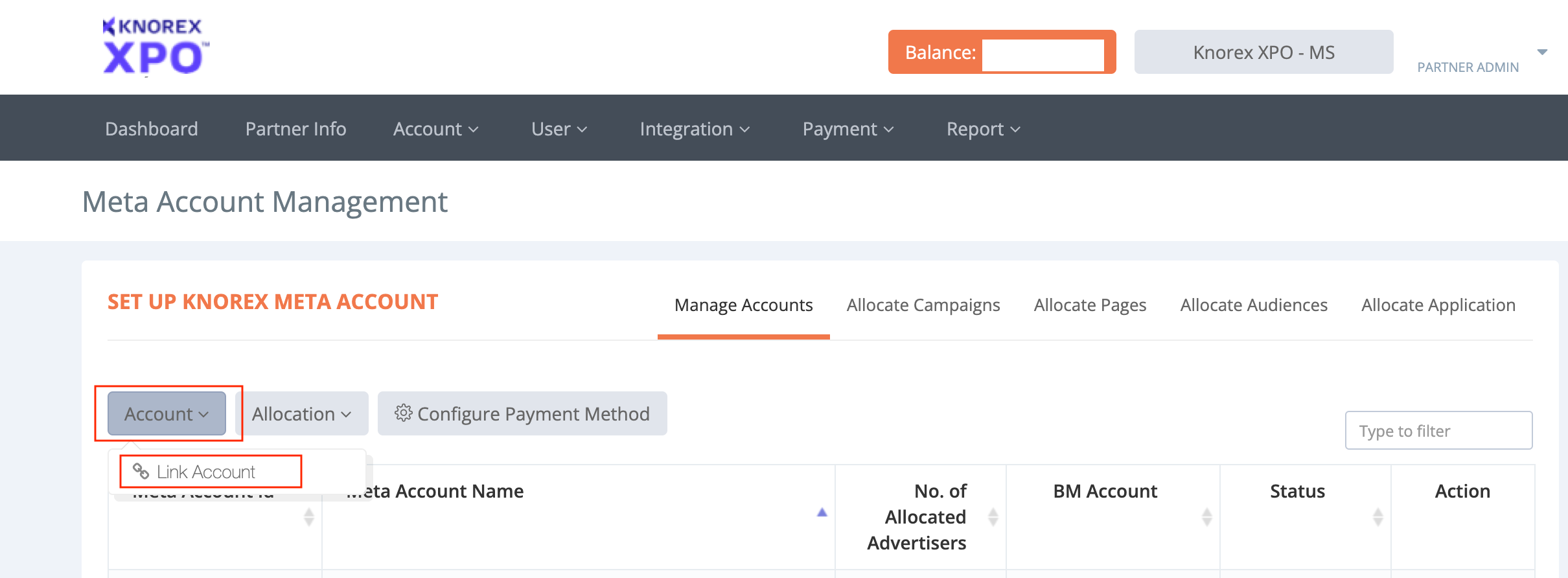The width and height of the screenshot is (1568, 578).
Task: Click the Type to filter field
Action: [1438, 431]
